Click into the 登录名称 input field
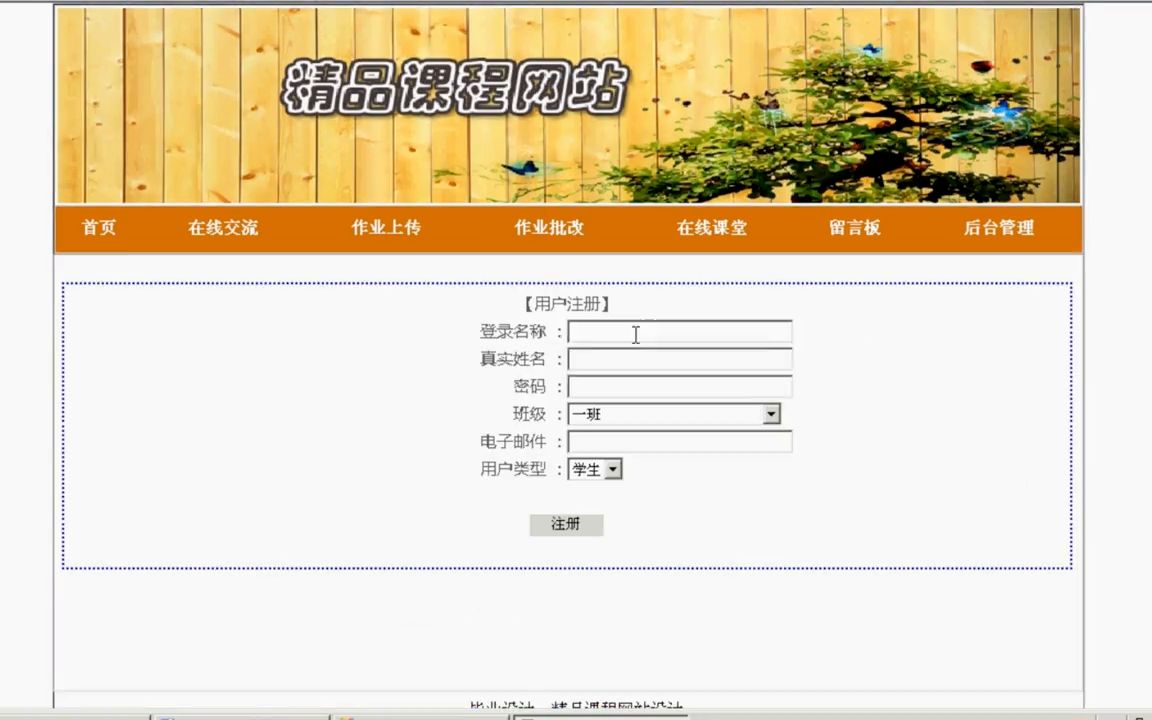Image resolution: width=1152 pixels, height=720 pixels. coord(679,332)
